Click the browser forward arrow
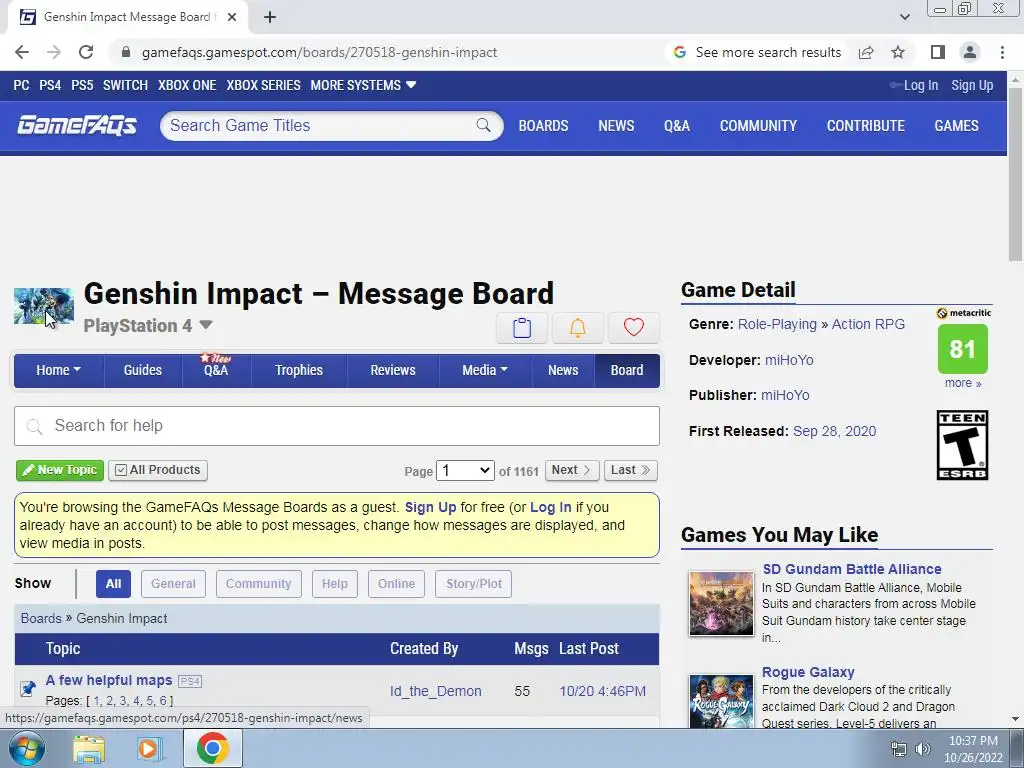Image resolution: width=1024 pixels, height=768 pixels. coord(54,52)
